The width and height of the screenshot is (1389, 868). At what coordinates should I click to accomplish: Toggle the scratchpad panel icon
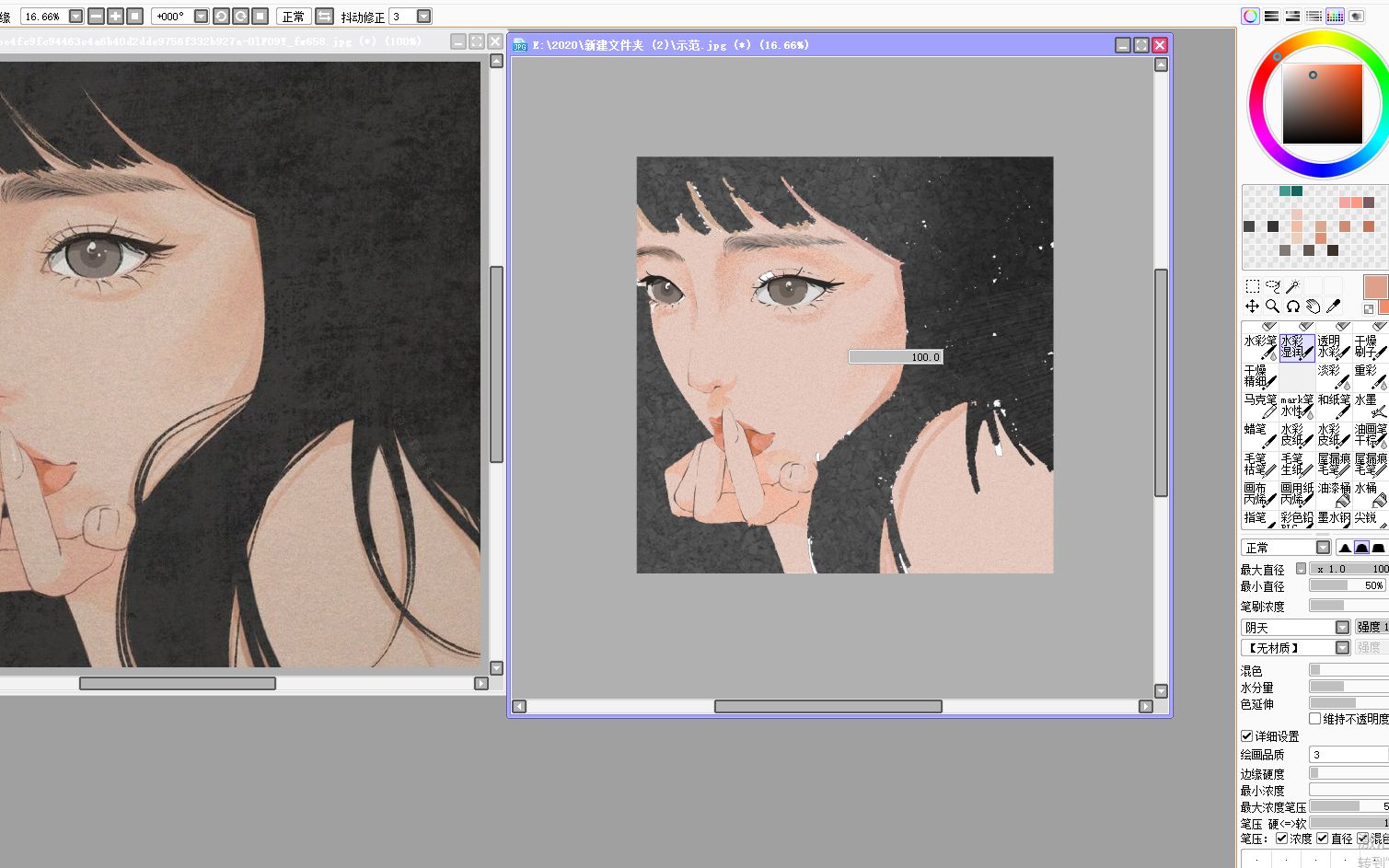coord(1356,16)
